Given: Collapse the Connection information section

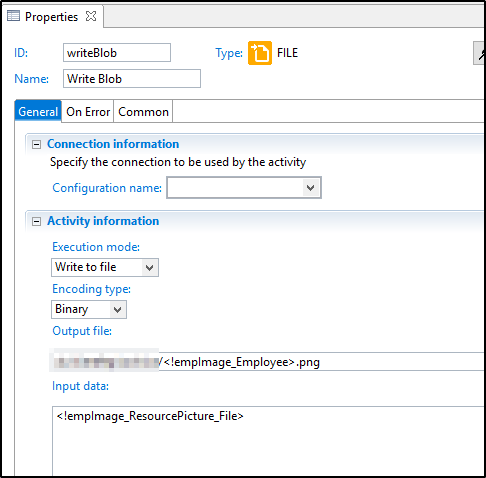Looking at the screenshot, I should [x=36, y=144].
